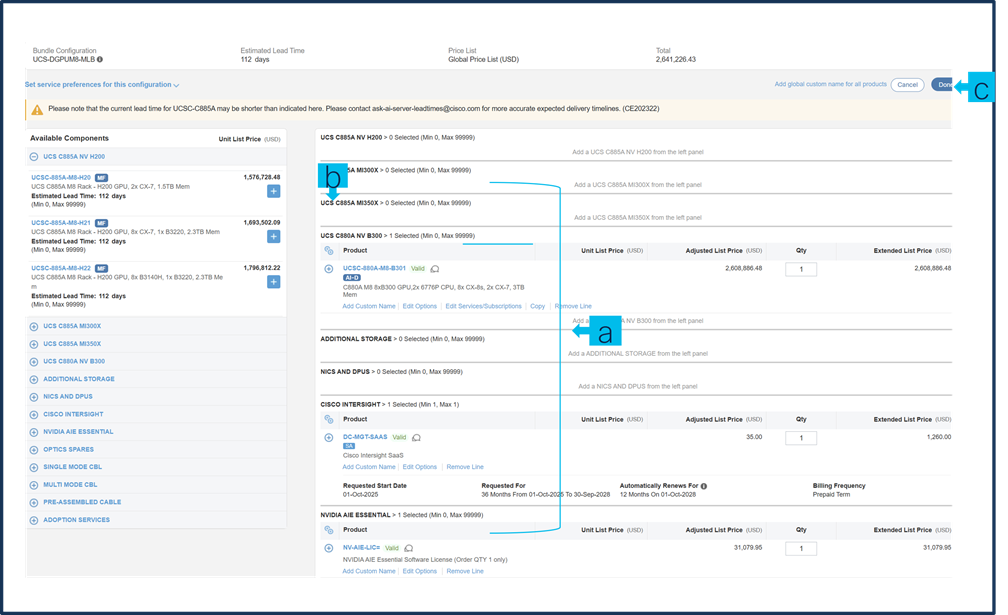1008x615 pixels.
Task: Expand the CISCO INTERSIGHT category
Action: 34,414
